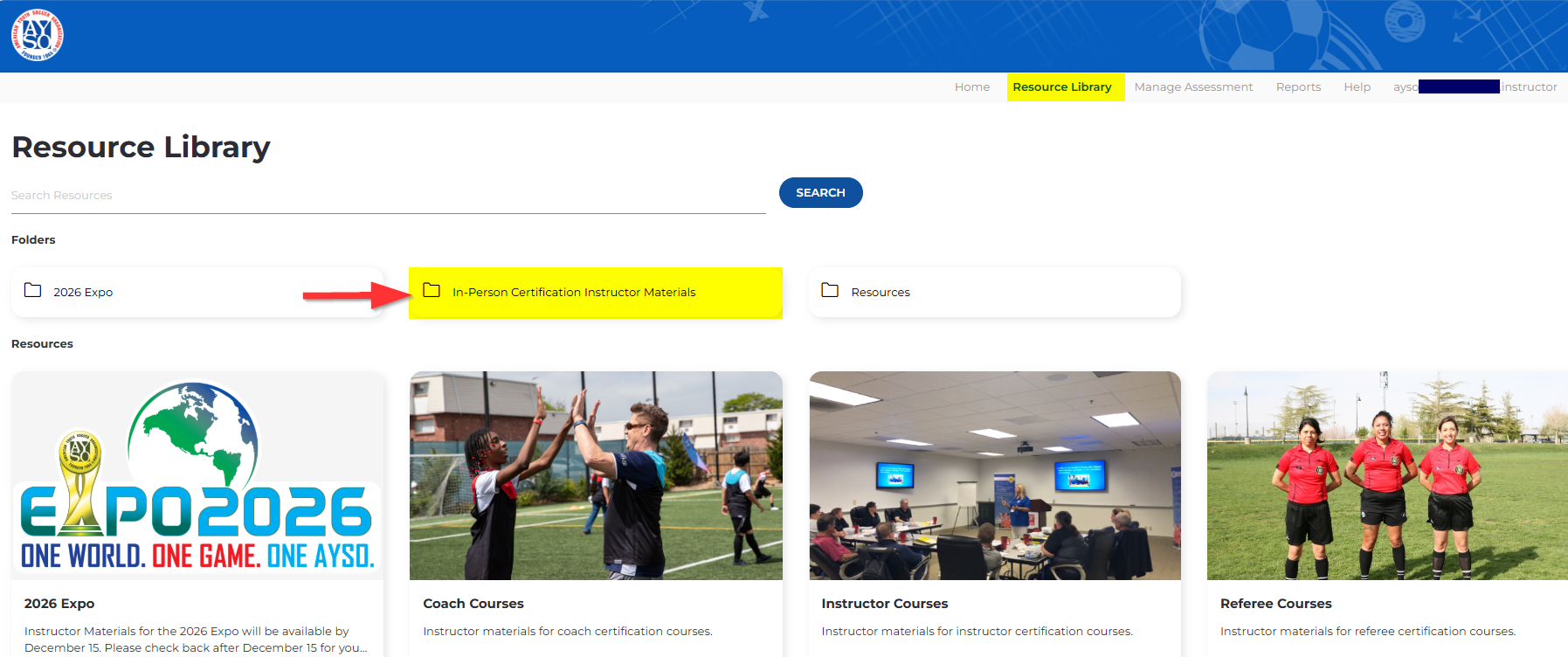The width and height of the screenshot is (1568, 657).
Task: Open the Resources folder label
Action: click(x=880, y=293)
